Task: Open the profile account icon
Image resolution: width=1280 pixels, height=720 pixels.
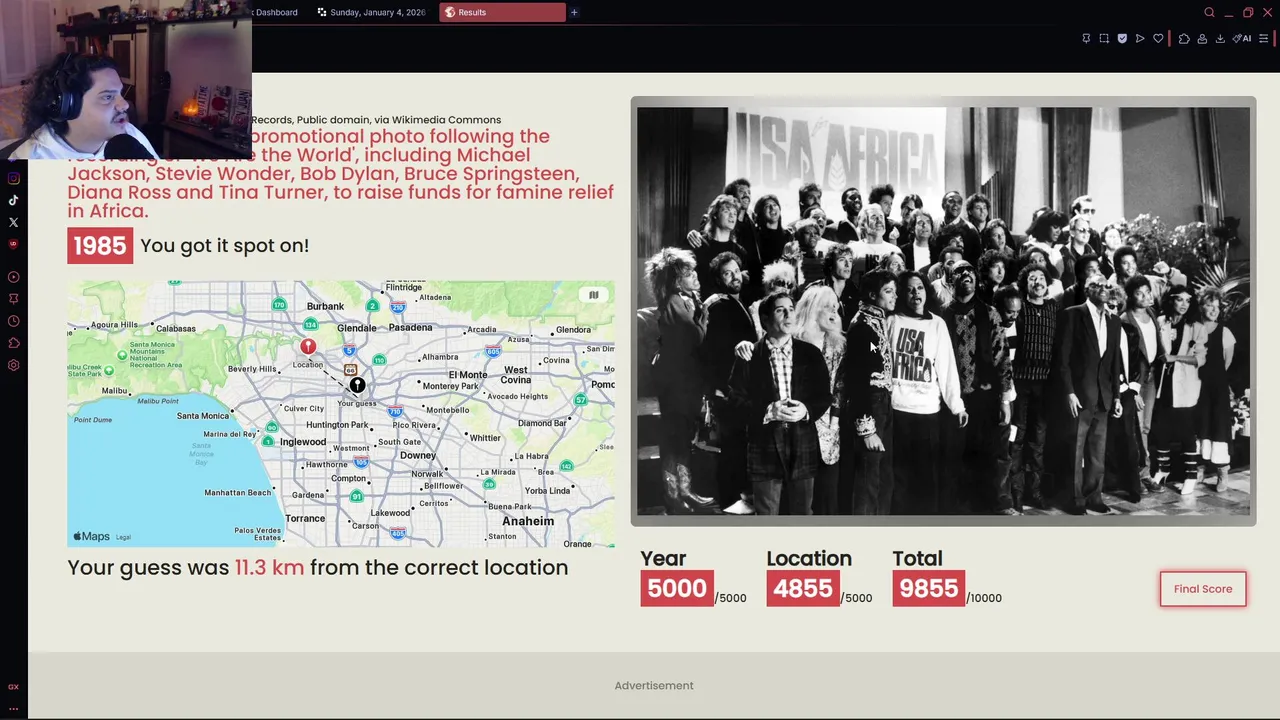Action: (x=1202, y=38)
